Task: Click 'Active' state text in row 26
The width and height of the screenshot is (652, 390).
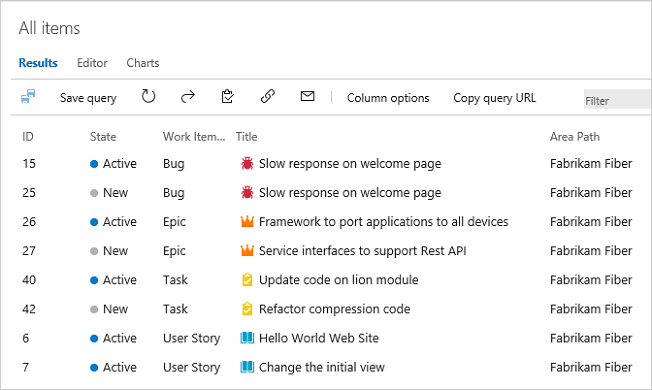Action: click(x=120, y=222)
